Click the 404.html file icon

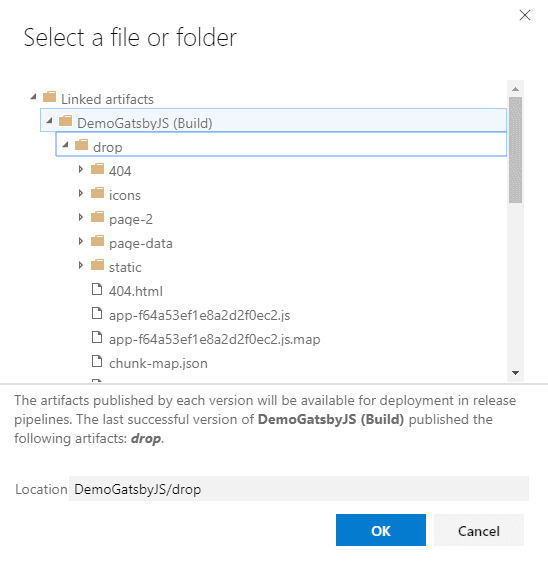[97, 289]
